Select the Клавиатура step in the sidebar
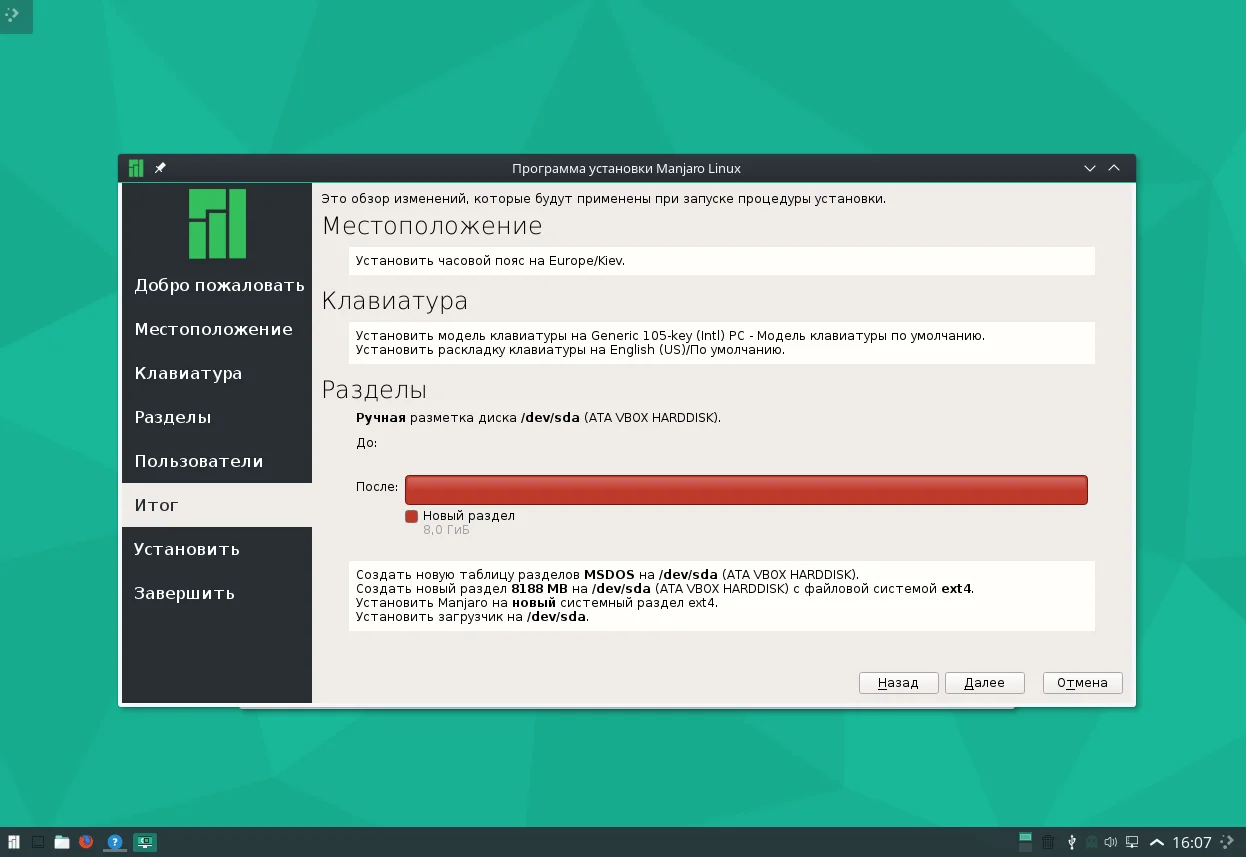 tap(217, 373)
